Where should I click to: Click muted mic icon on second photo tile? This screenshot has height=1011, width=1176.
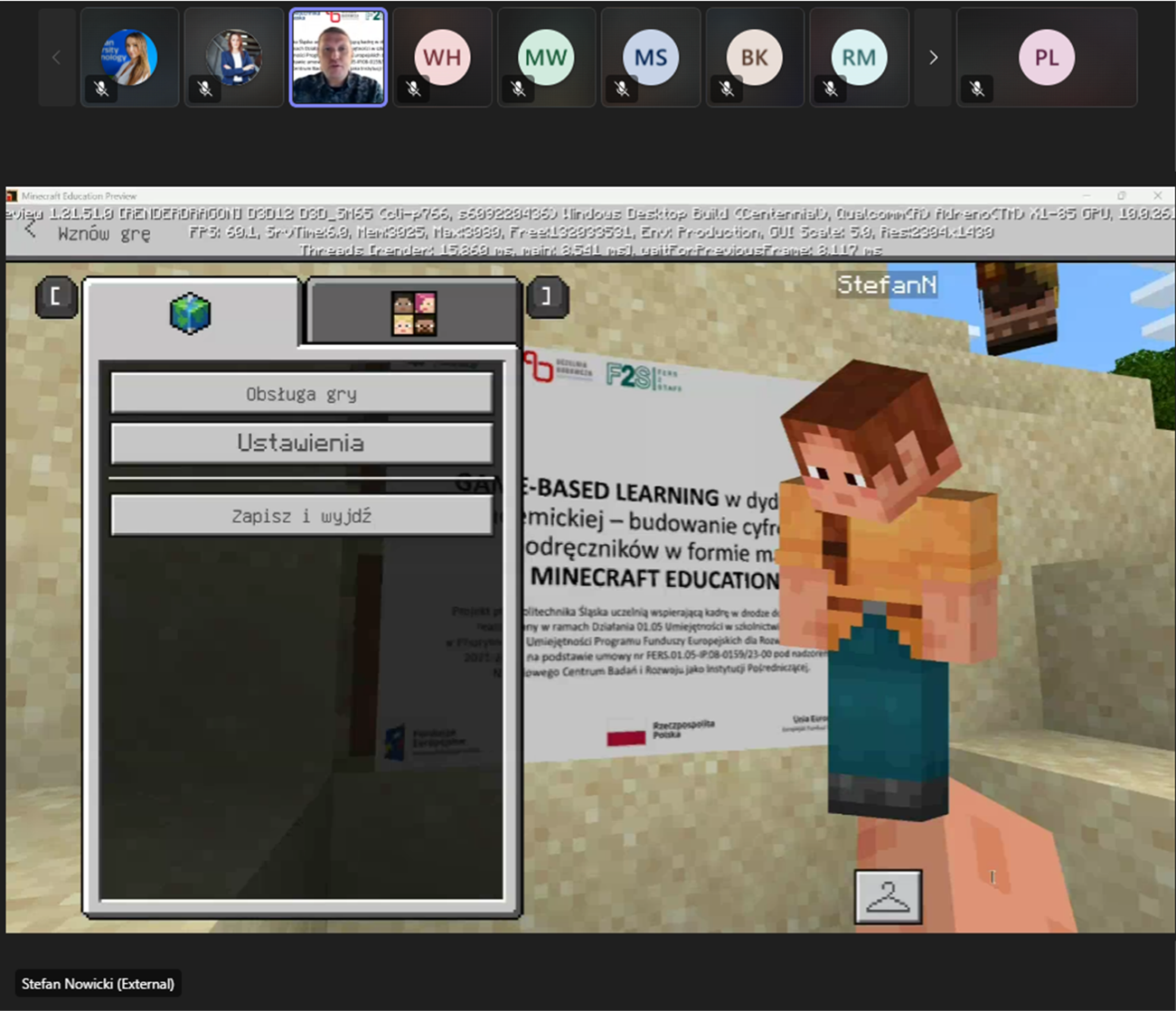click(205, 89)
